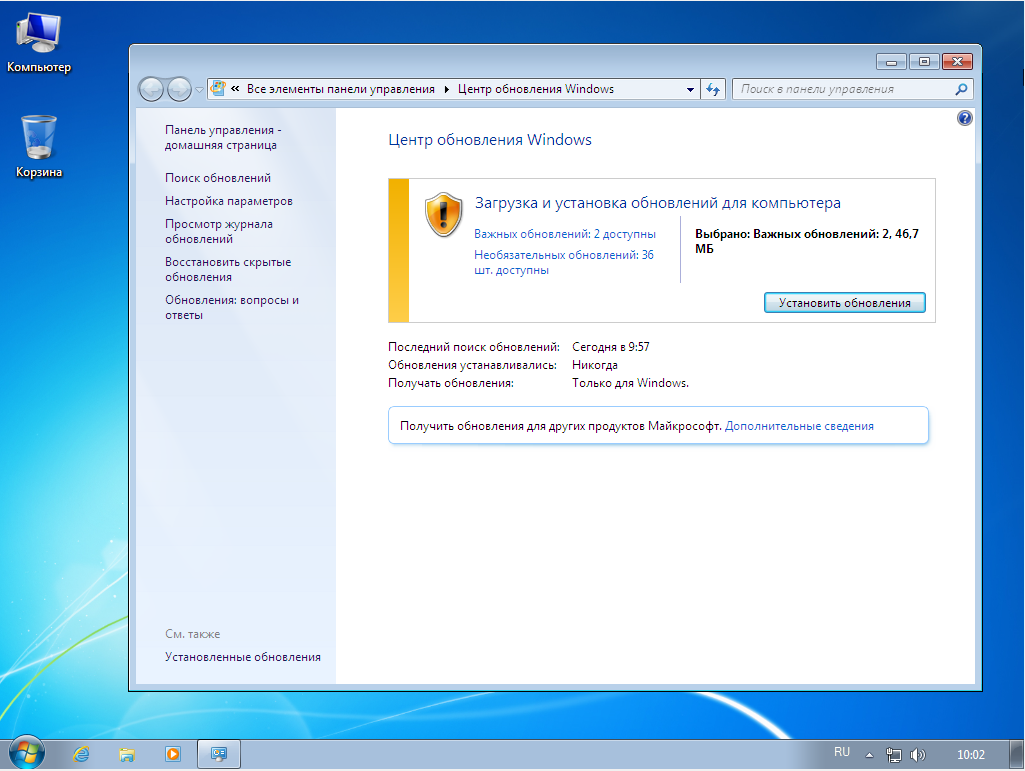This screenshot has height=771, width=1025.
Task: Open Панель управления - домашняя страница link
Action: click(223, 137)
